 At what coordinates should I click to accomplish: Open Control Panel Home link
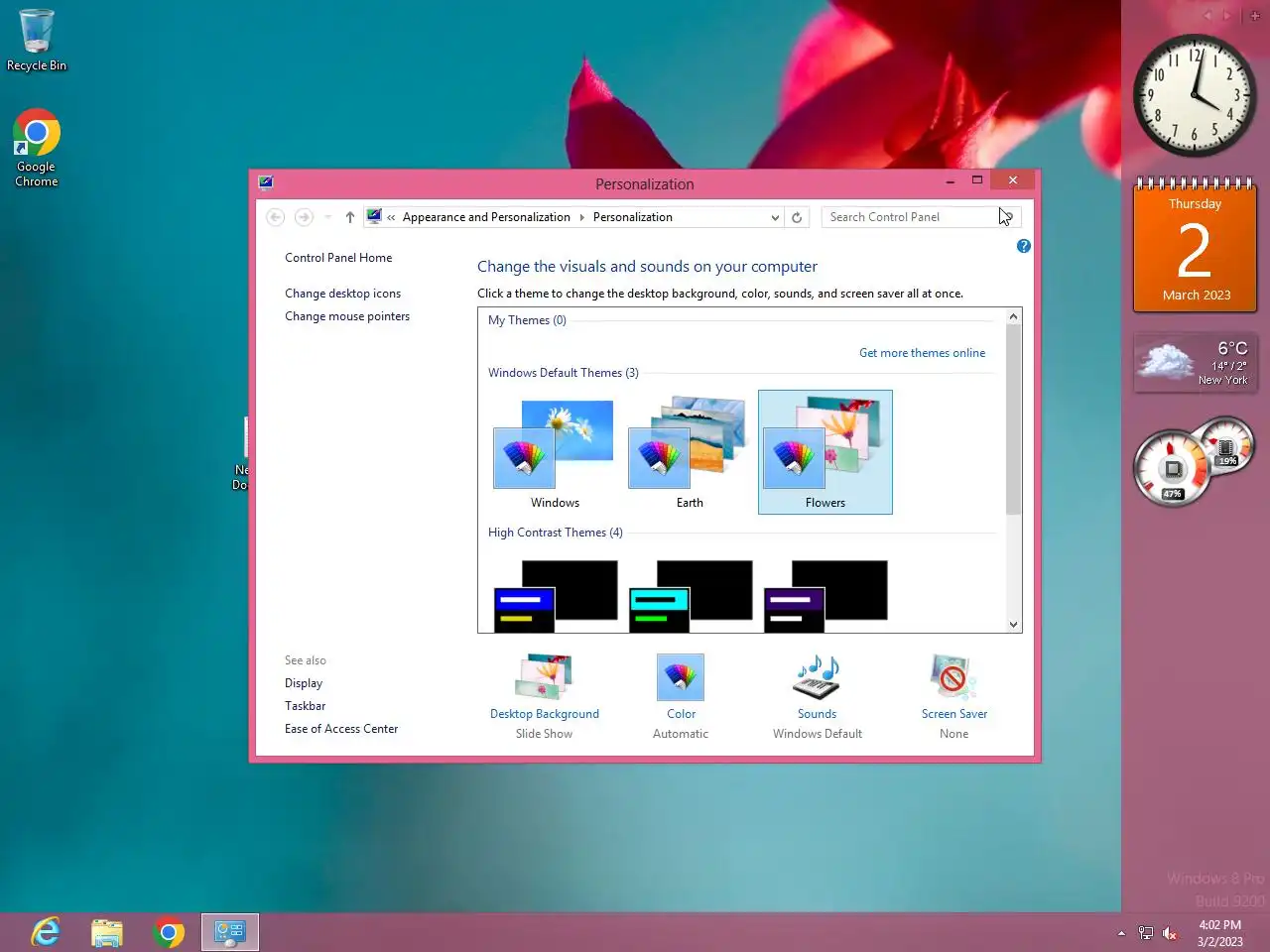(x=338, y=258)
